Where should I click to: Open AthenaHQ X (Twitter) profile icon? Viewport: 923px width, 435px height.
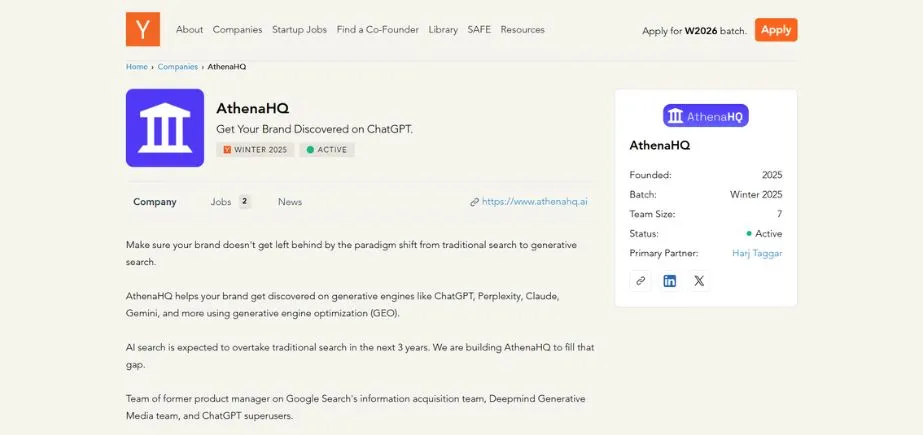click(x=699, y=281)
